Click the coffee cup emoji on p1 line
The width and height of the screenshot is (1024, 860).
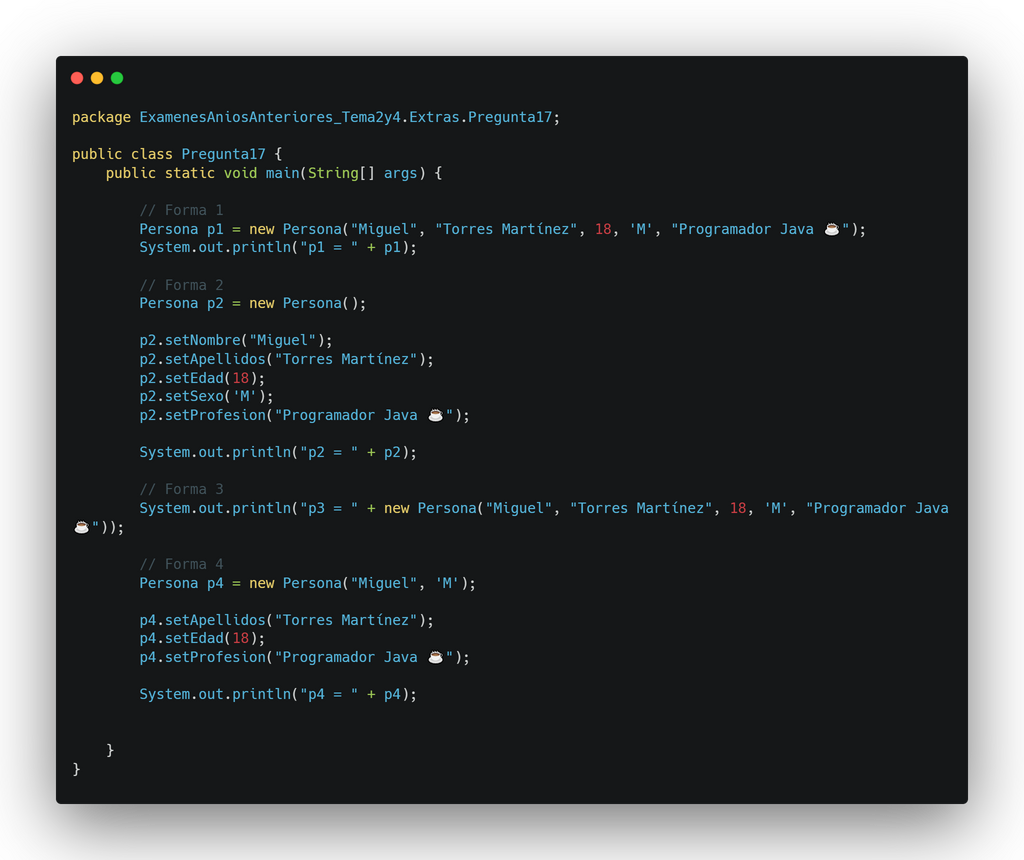coord(831,229)
